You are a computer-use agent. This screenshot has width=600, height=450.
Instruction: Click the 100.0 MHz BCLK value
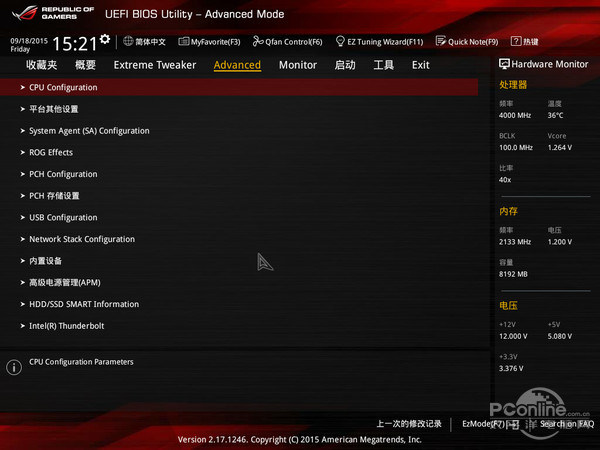click(516, 147)
